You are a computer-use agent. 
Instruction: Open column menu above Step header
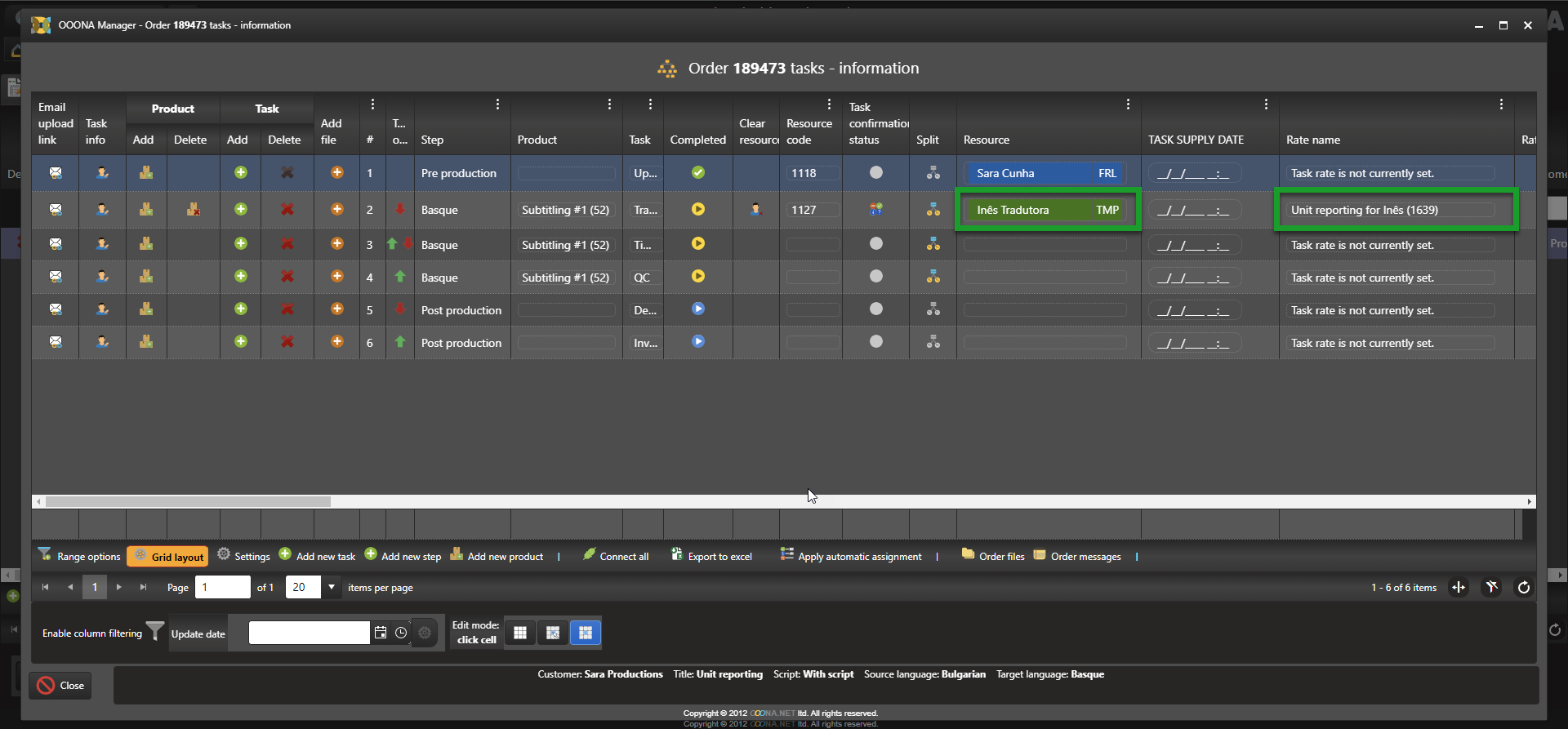point(497,104)
